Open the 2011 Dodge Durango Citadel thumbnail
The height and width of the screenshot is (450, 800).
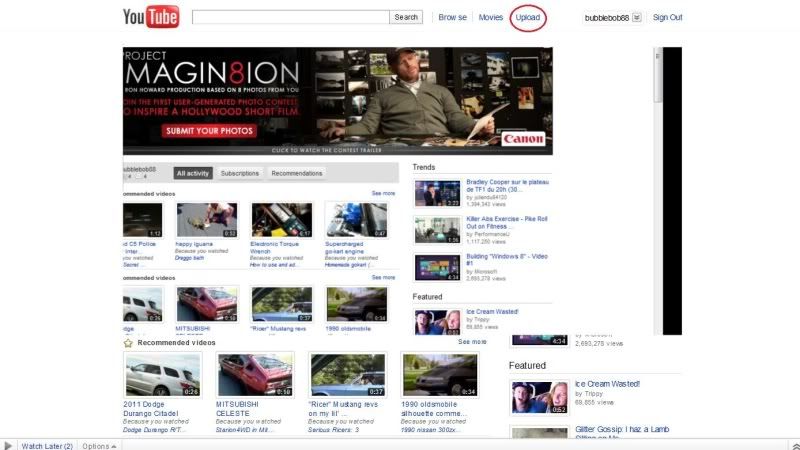pos(163,376)
